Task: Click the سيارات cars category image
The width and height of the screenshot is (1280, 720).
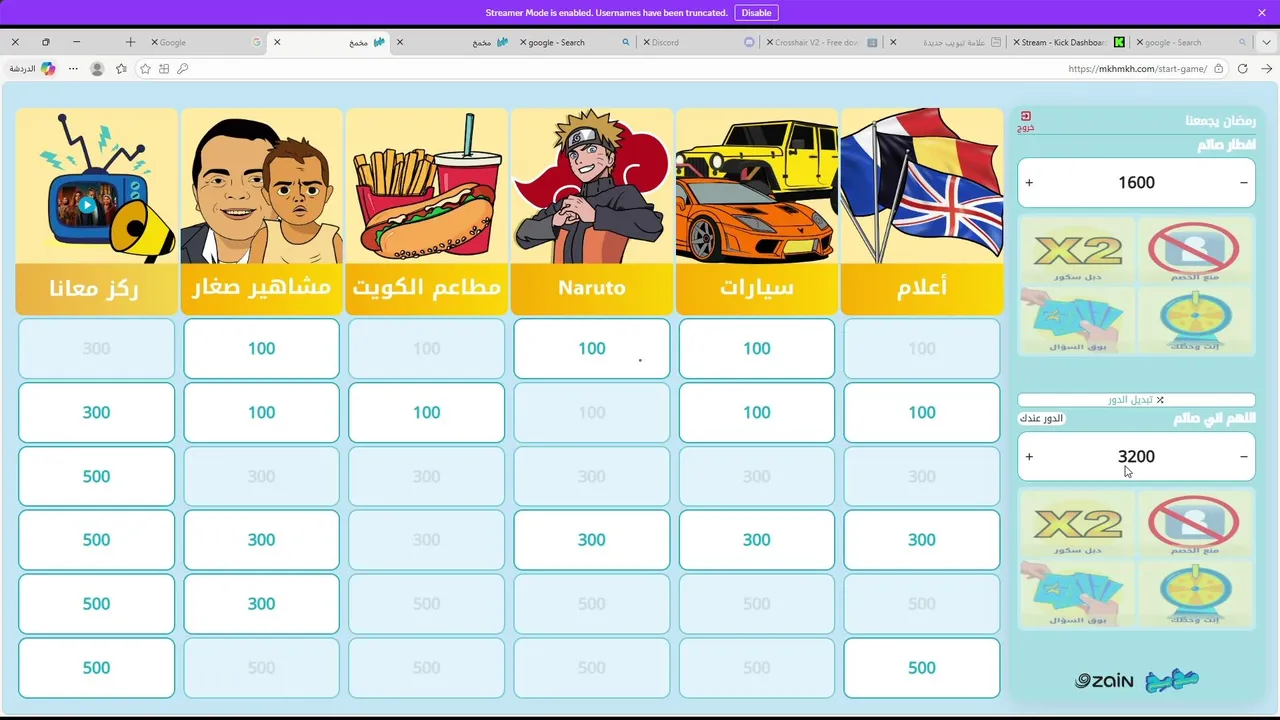Action: pyautogui.click(x=757, y=186)
